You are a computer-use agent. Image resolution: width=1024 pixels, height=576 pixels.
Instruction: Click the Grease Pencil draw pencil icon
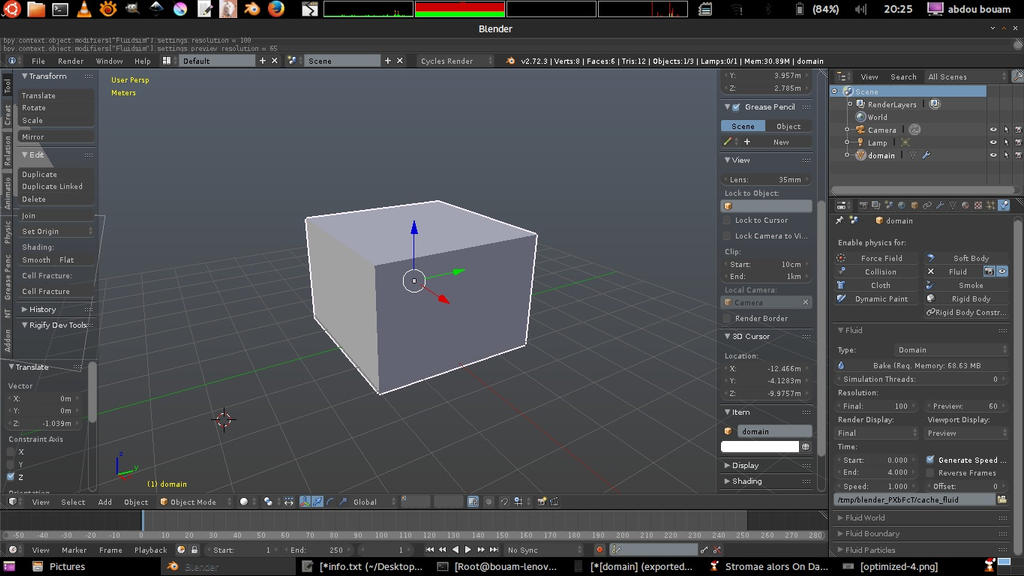[x=728, y=142]
